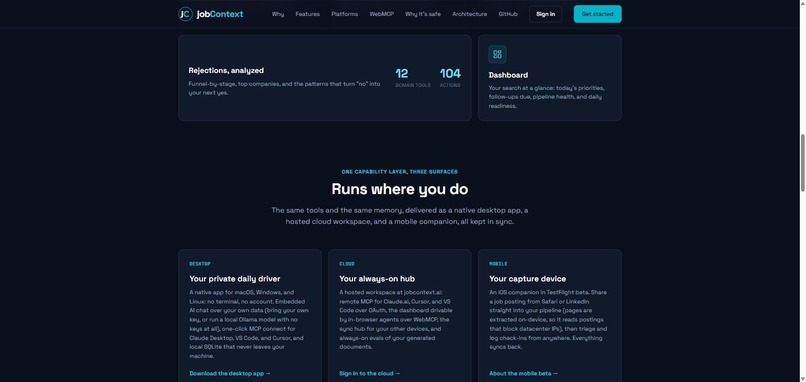Open the Features nav item
Image resolution: width=806 pixels, height=382 pixels.
point(307,14)
